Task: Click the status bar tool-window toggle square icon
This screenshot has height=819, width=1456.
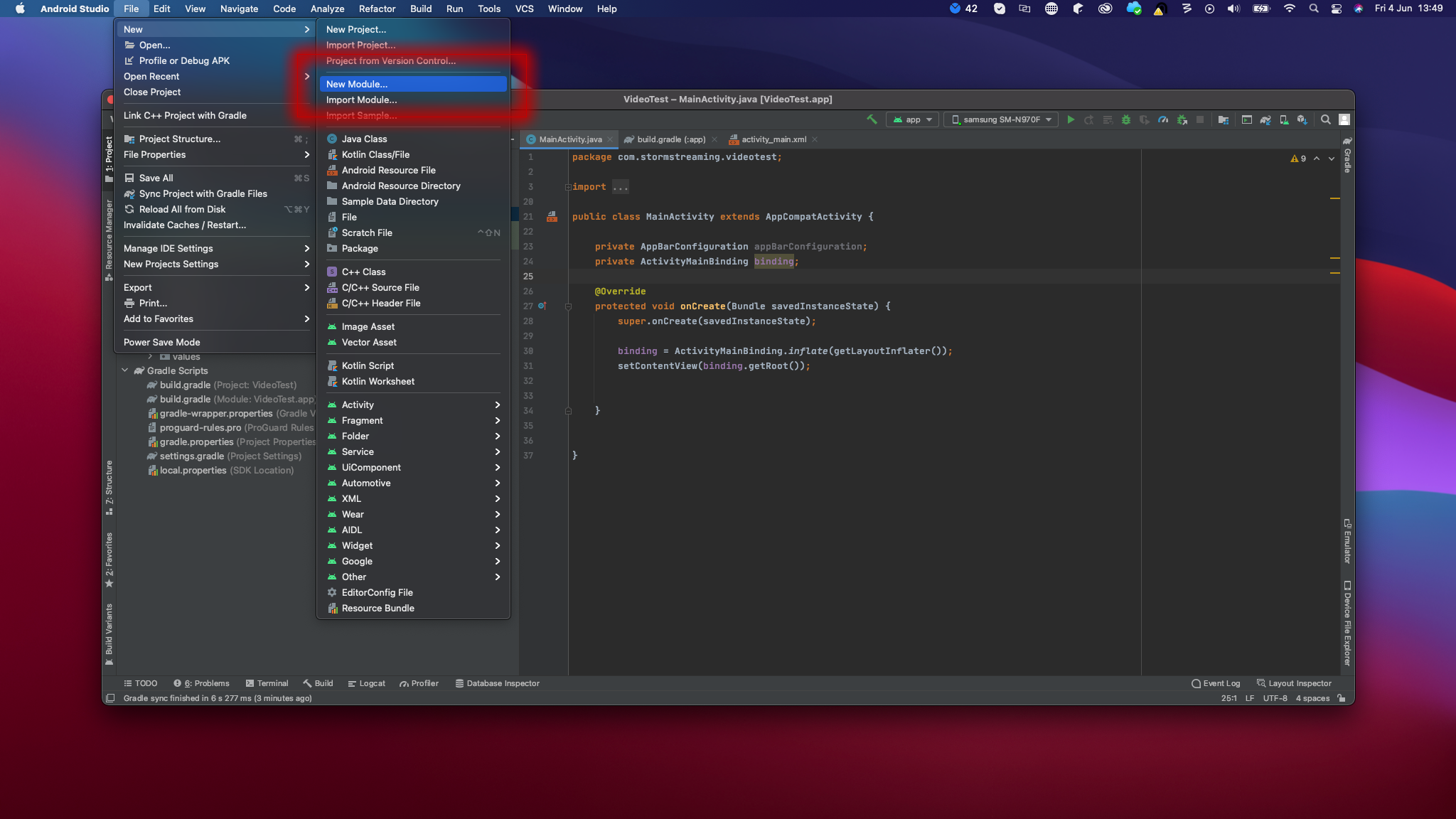Action: point(110,698)
